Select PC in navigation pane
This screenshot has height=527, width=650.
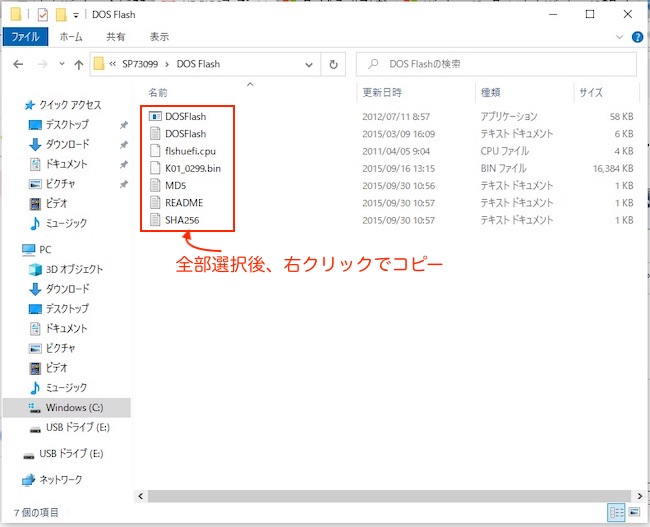click(x=45, y=250)
